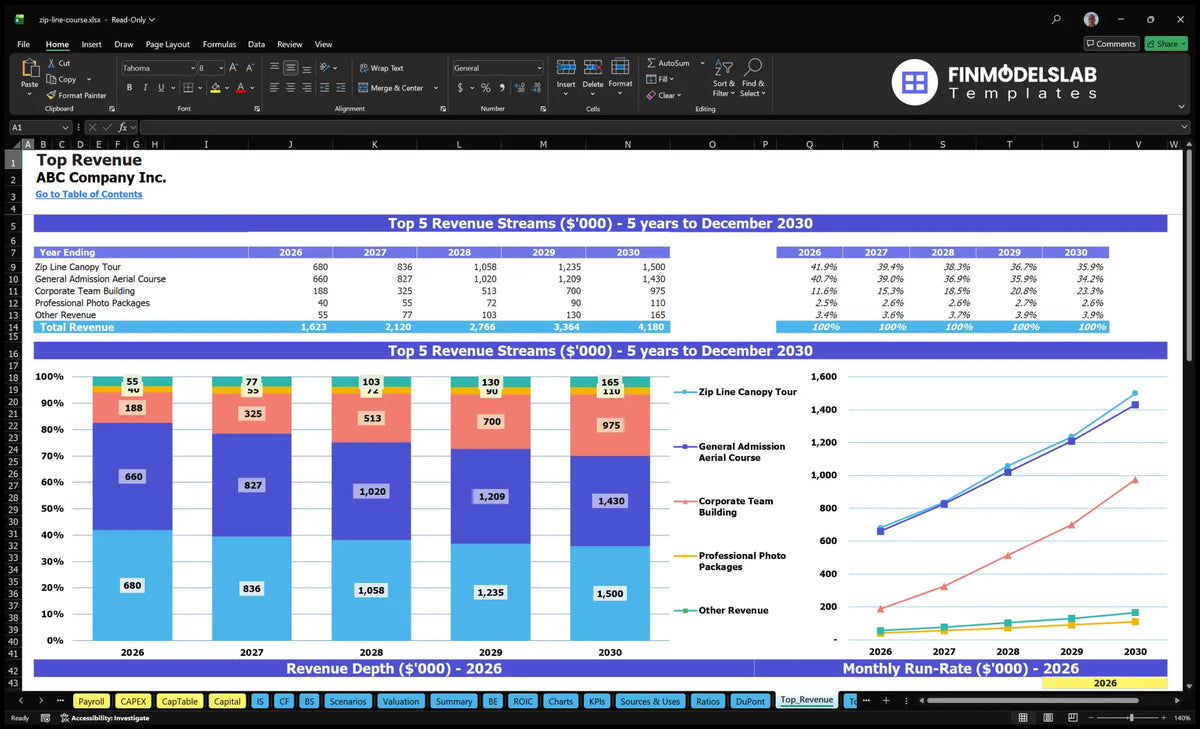1200x729 pixels.
Task: Toggle Wrap Text on
Action: coord(381,68)
